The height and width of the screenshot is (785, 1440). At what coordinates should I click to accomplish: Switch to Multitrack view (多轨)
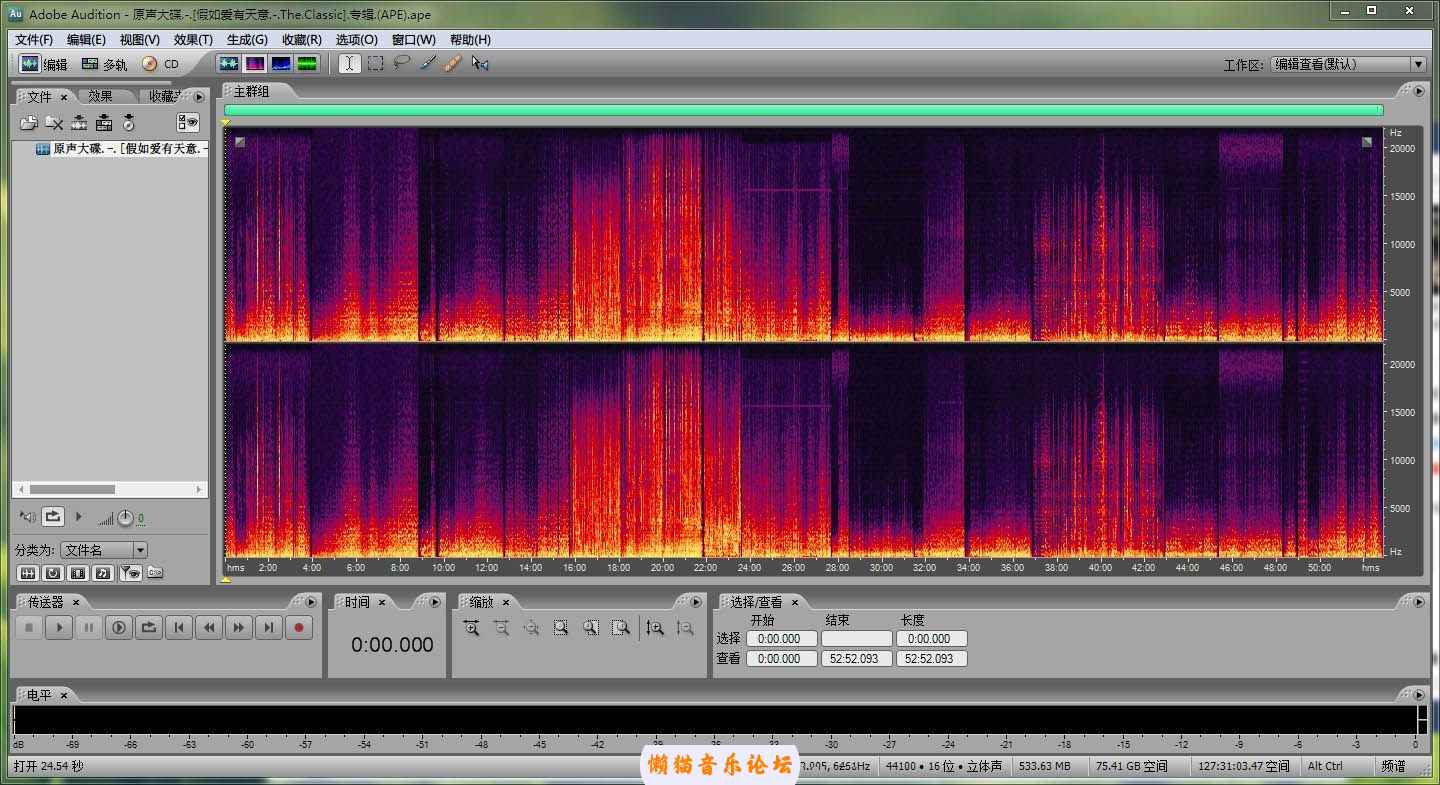tap(104, 64)
